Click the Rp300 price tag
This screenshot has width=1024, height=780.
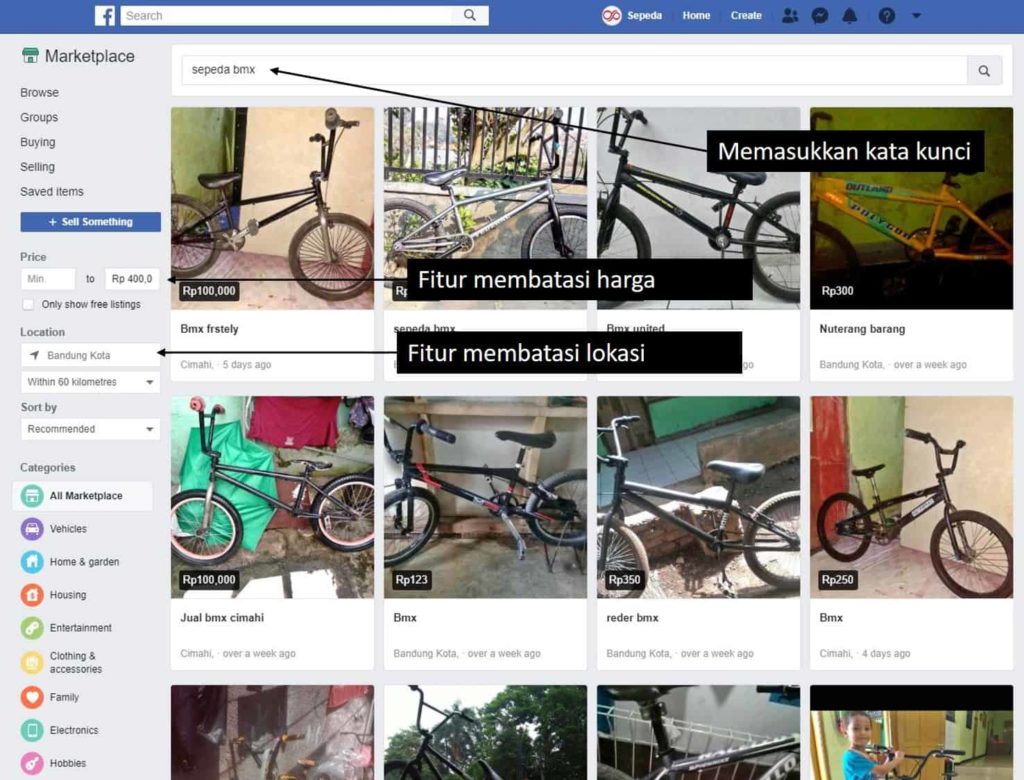[x=837, y=291]
